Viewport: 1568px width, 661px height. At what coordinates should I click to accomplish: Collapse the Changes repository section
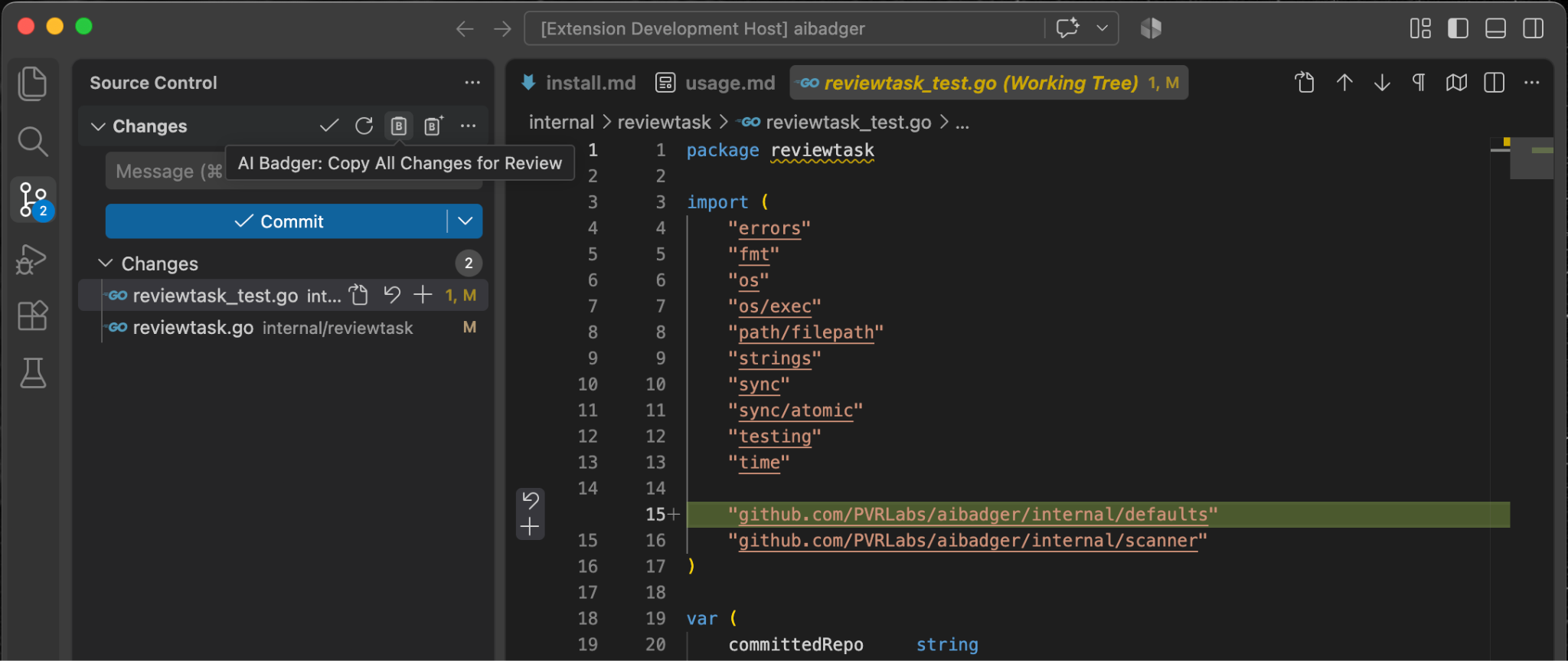coord(98,126)
